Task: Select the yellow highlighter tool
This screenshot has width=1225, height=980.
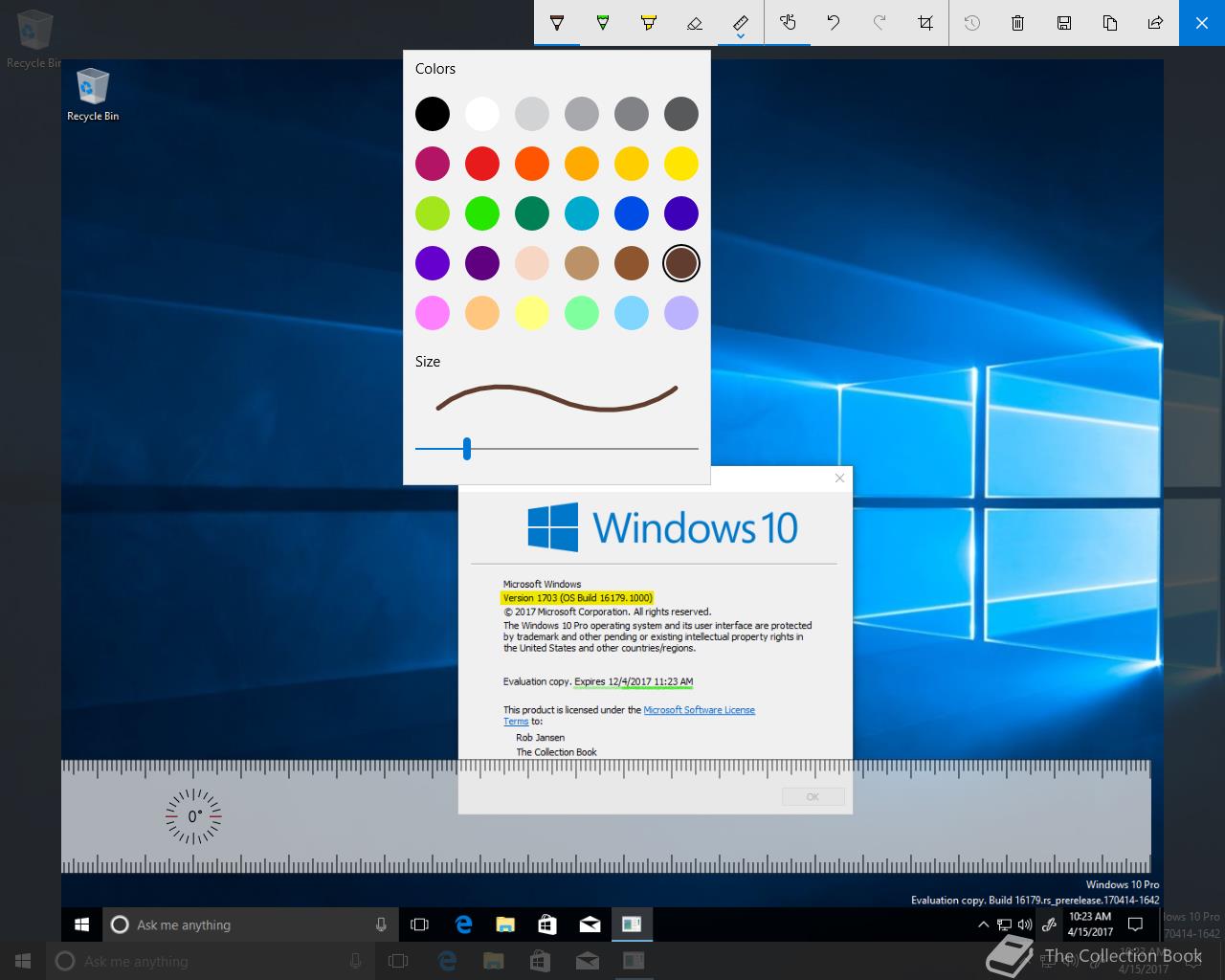Action: (x=649, y=23)
